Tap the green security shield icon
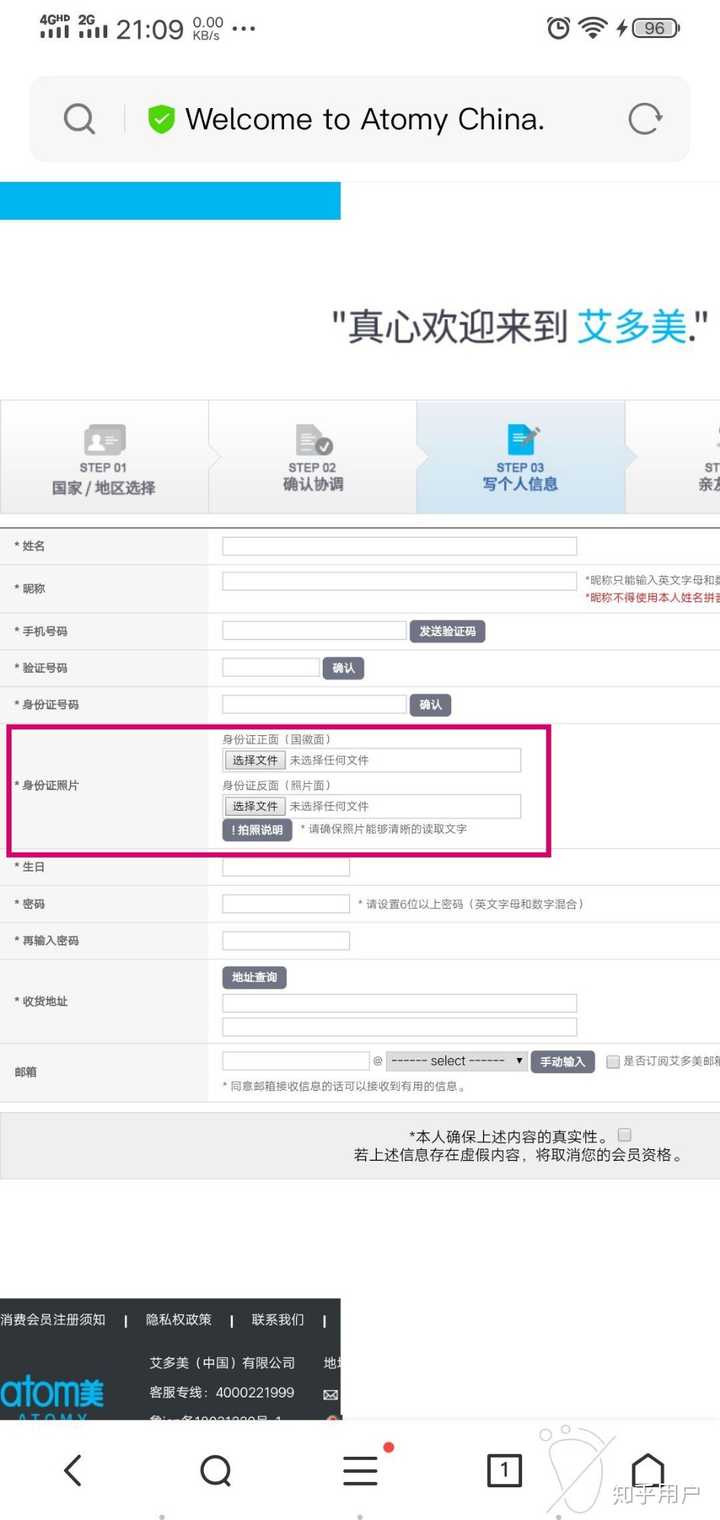This screenshot has width=720, height=1520. coord(161,120)
